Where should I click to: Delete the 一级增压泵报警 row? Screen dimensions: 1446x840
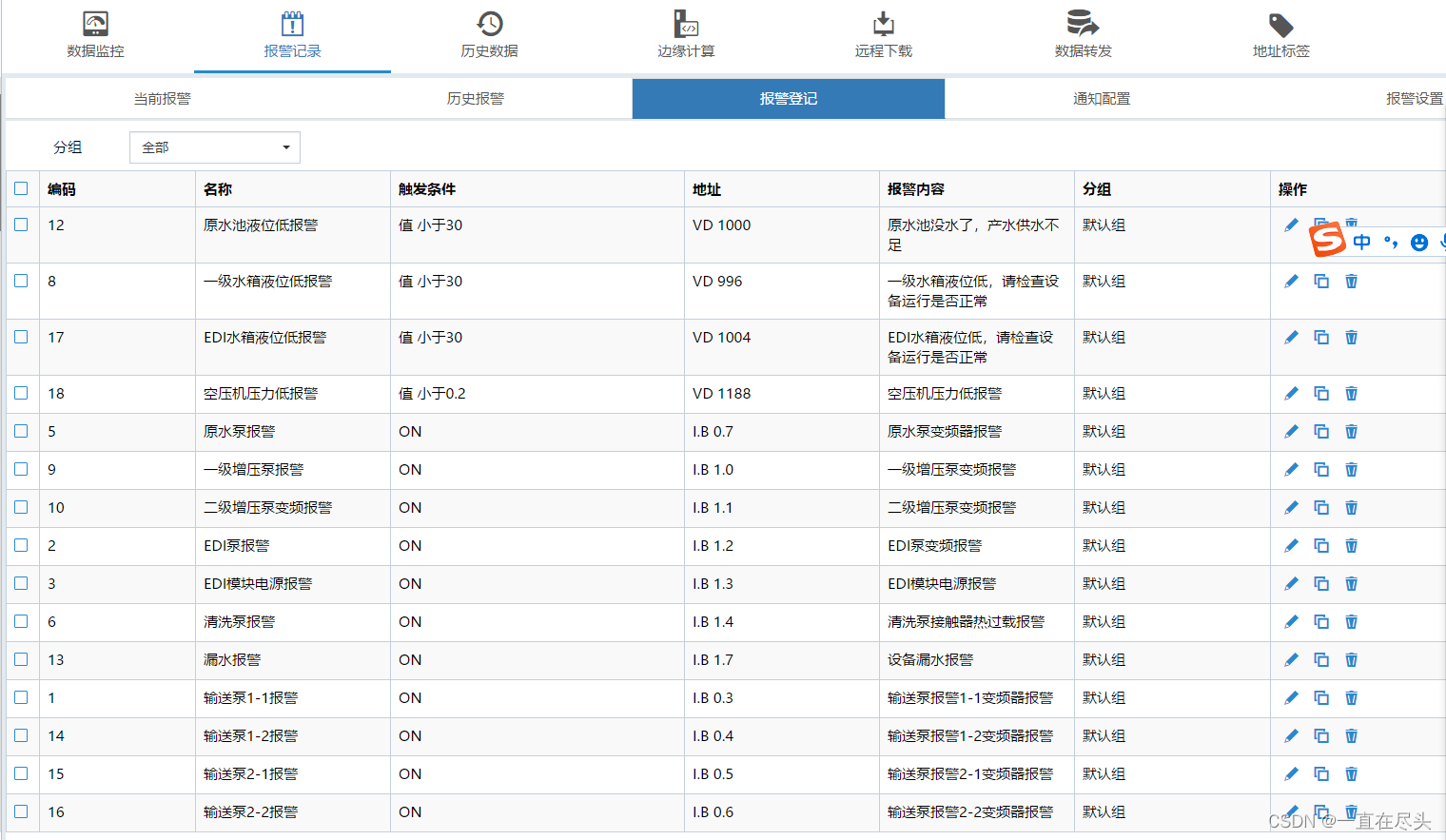coord(1351,470)
